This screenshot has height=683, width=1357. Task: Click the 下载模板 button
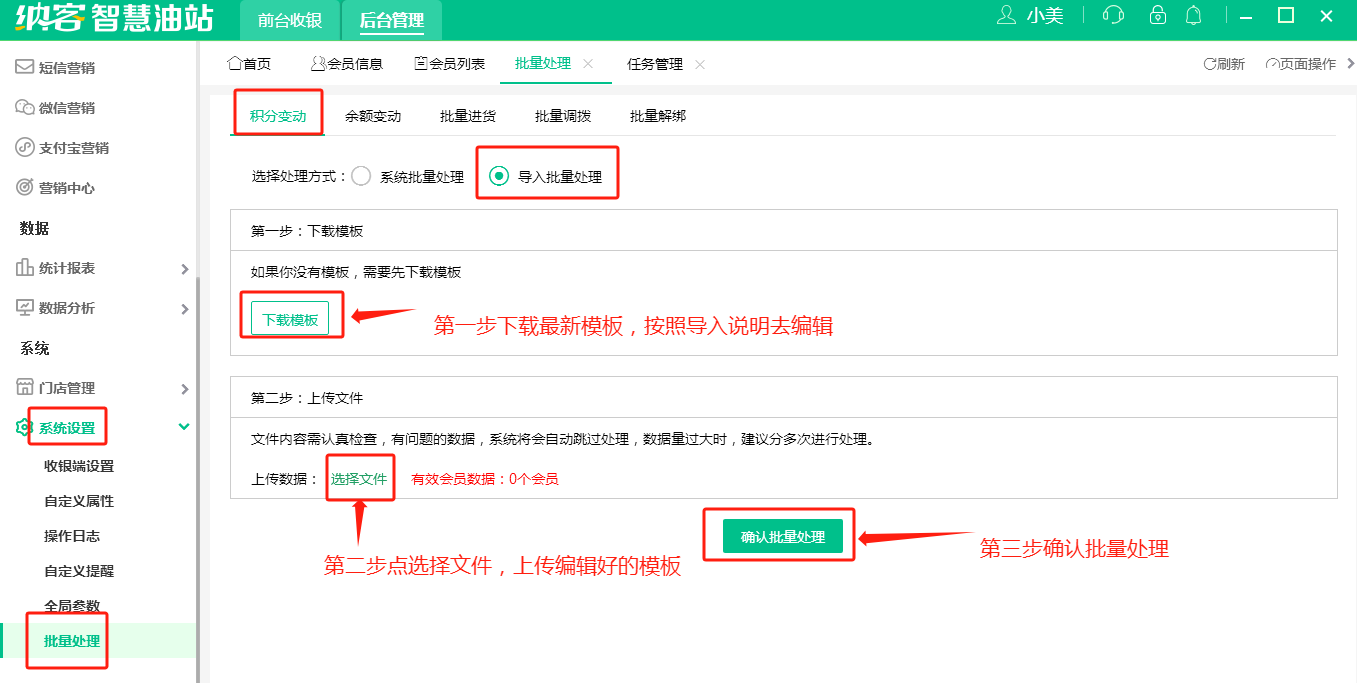(290, 320)
